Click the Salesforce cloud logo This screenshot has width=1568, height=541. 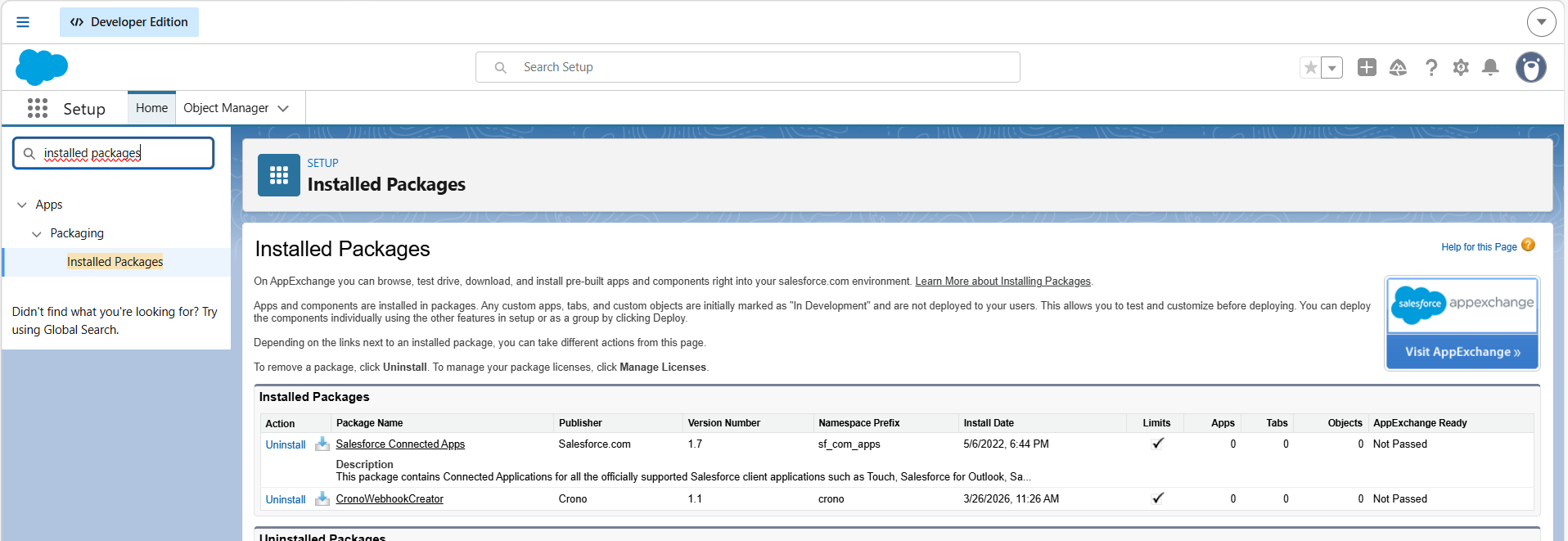[42, 67]
